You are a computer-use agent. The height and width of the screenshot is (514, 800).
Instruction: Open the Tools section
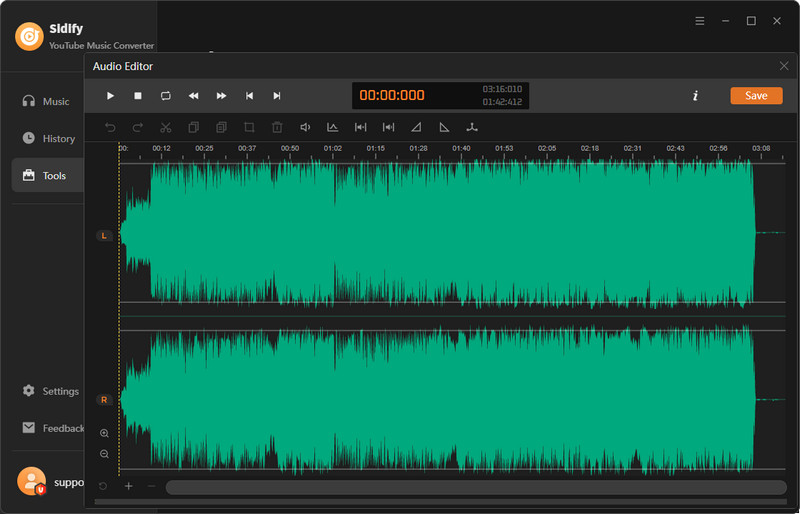tap(47, 175)
